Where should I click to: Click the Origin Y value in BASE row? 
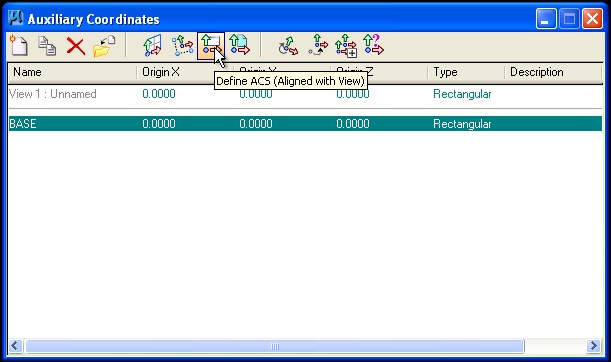(x=256, y=124)
